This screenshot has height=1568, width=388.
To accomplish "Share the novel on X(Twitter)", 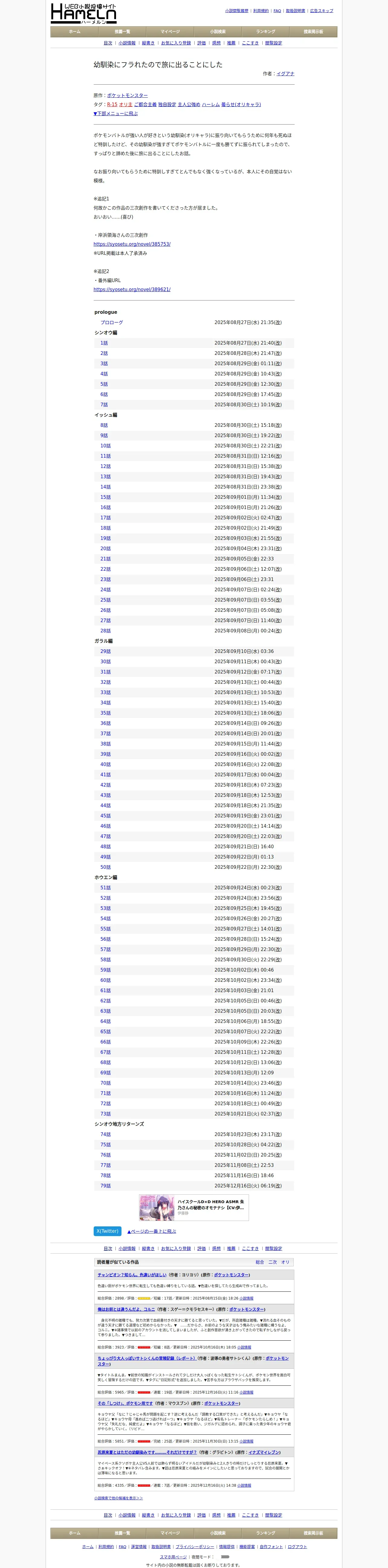I will coord(108,1231).
